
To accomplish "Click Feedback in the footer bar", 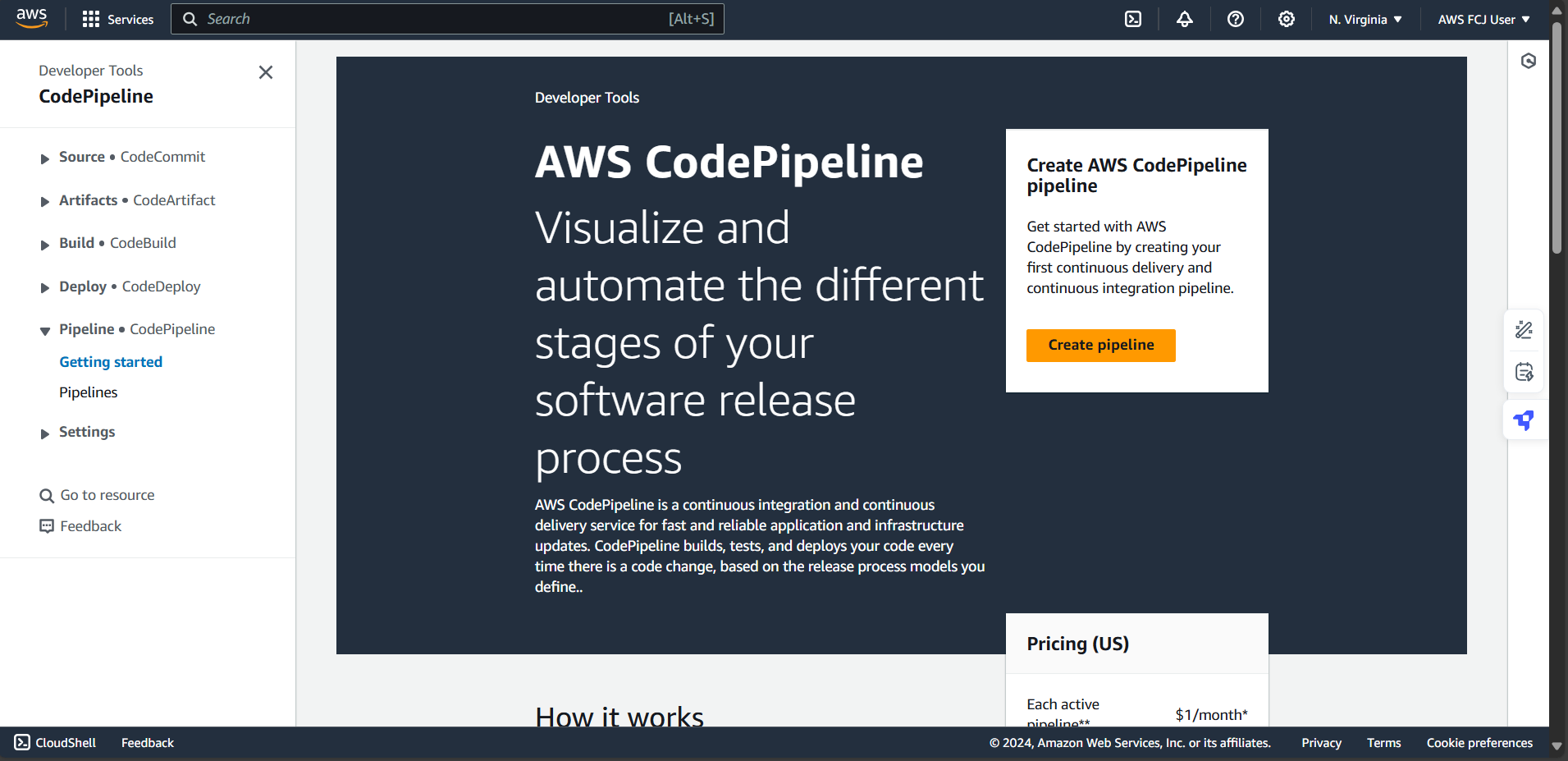I will tap(148, 742).
